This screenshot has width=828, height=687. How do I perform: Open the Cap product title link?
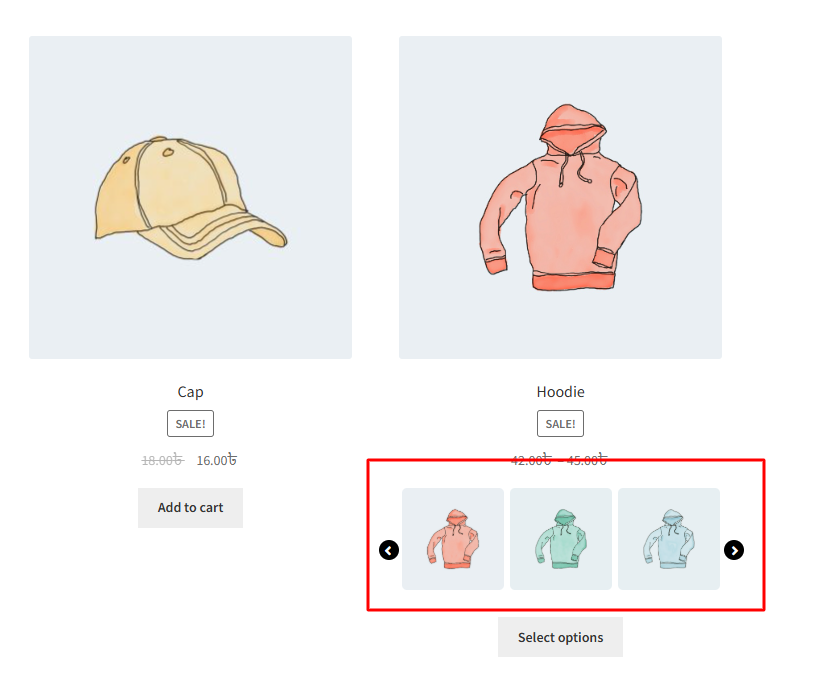[190, 392]
